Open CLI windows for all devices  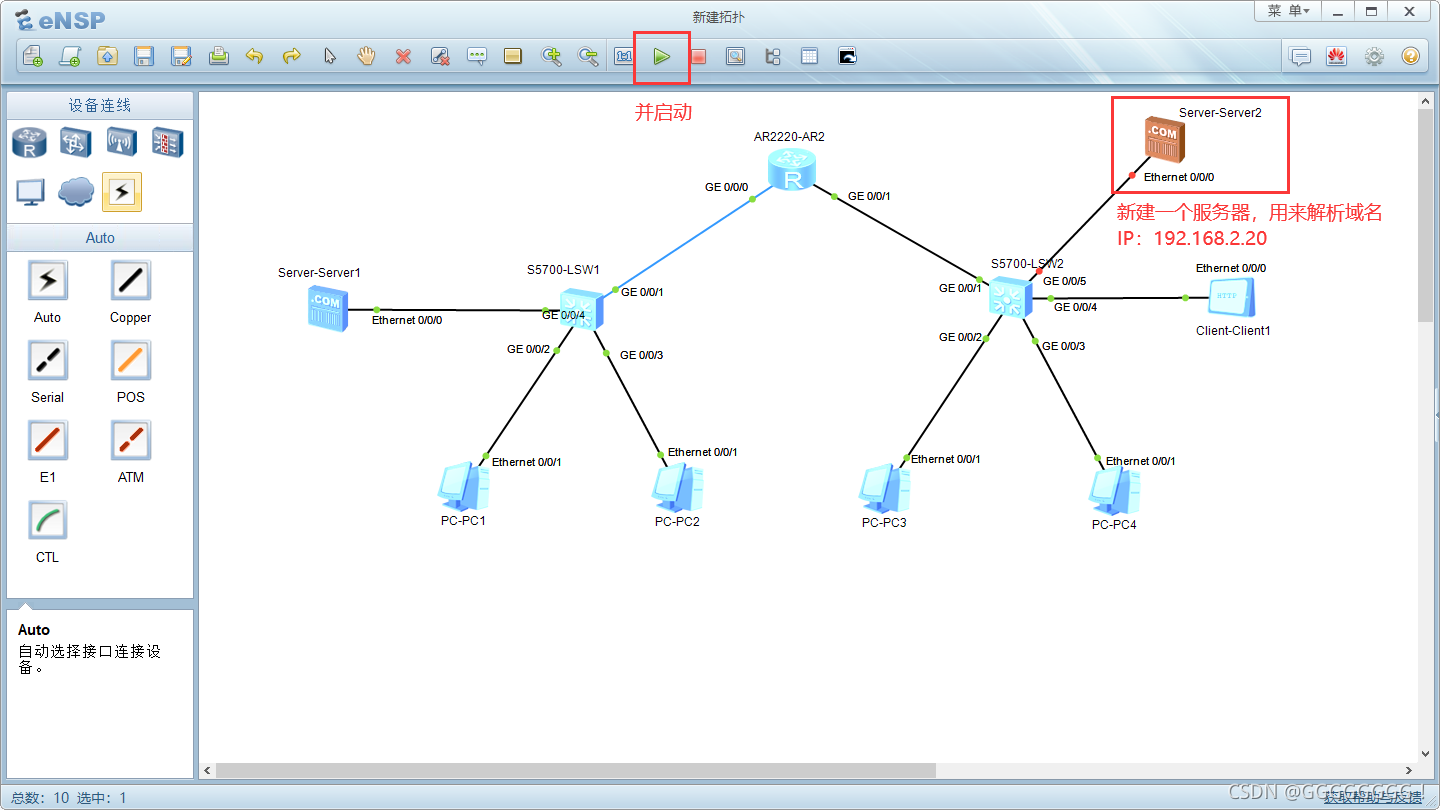(x=847, y=56)
